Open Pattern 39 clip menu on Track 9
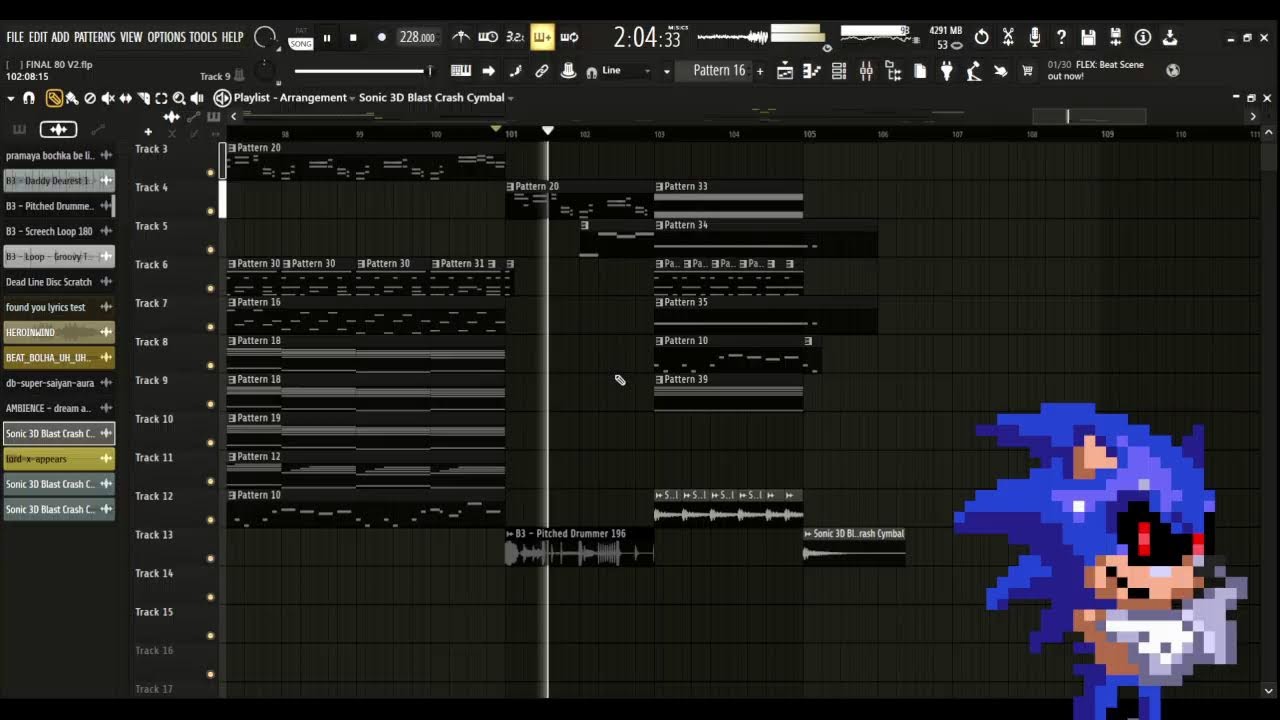This screenshot has width=1280, height=720. click(660, 380)
